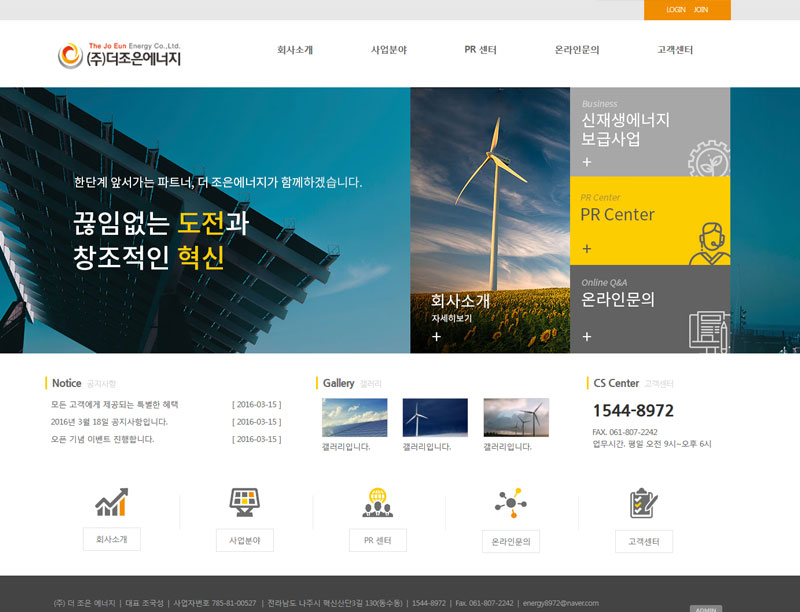Click the globe people icon above PR 센터
The height and width of the screenshot is (612, 800).
(x=377, y=502)
